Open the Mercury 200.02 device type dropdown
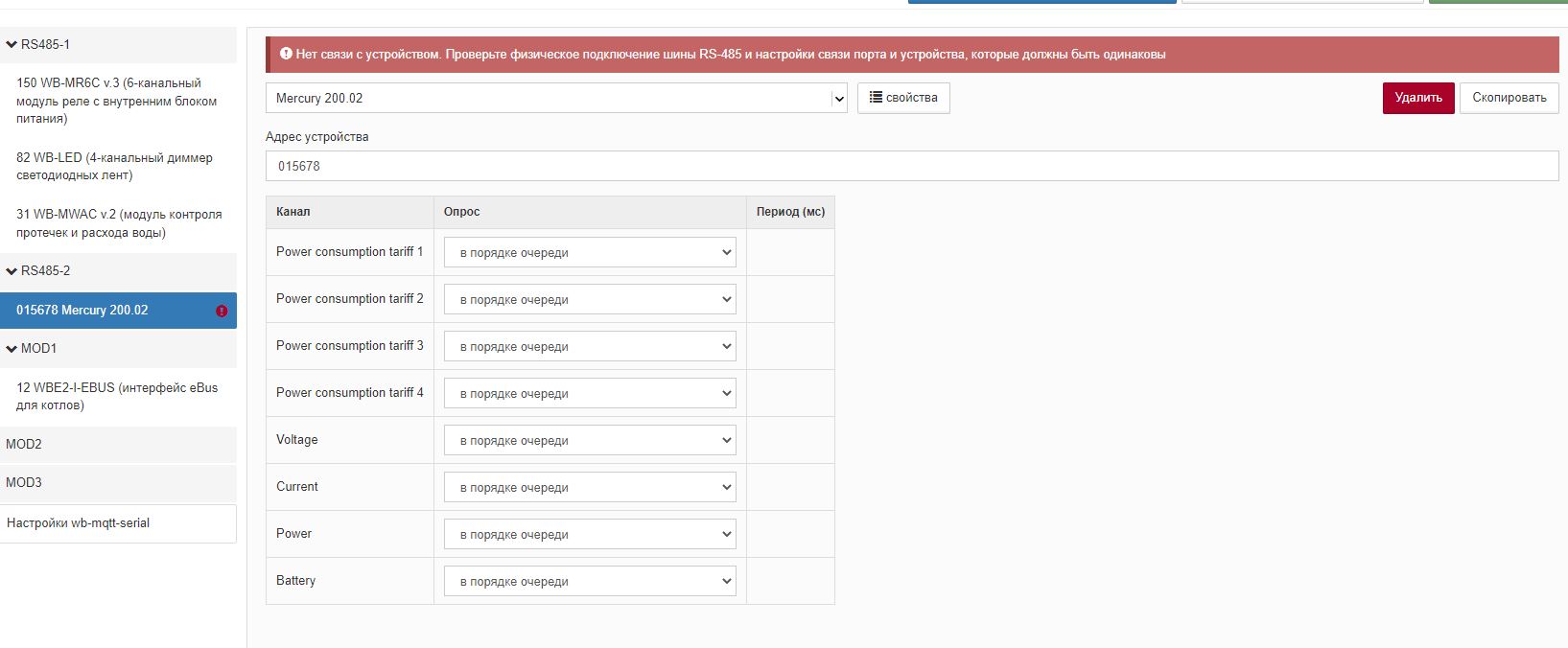Image resolution: width=1568 pixels, height=648 pixels. (556, 98)
